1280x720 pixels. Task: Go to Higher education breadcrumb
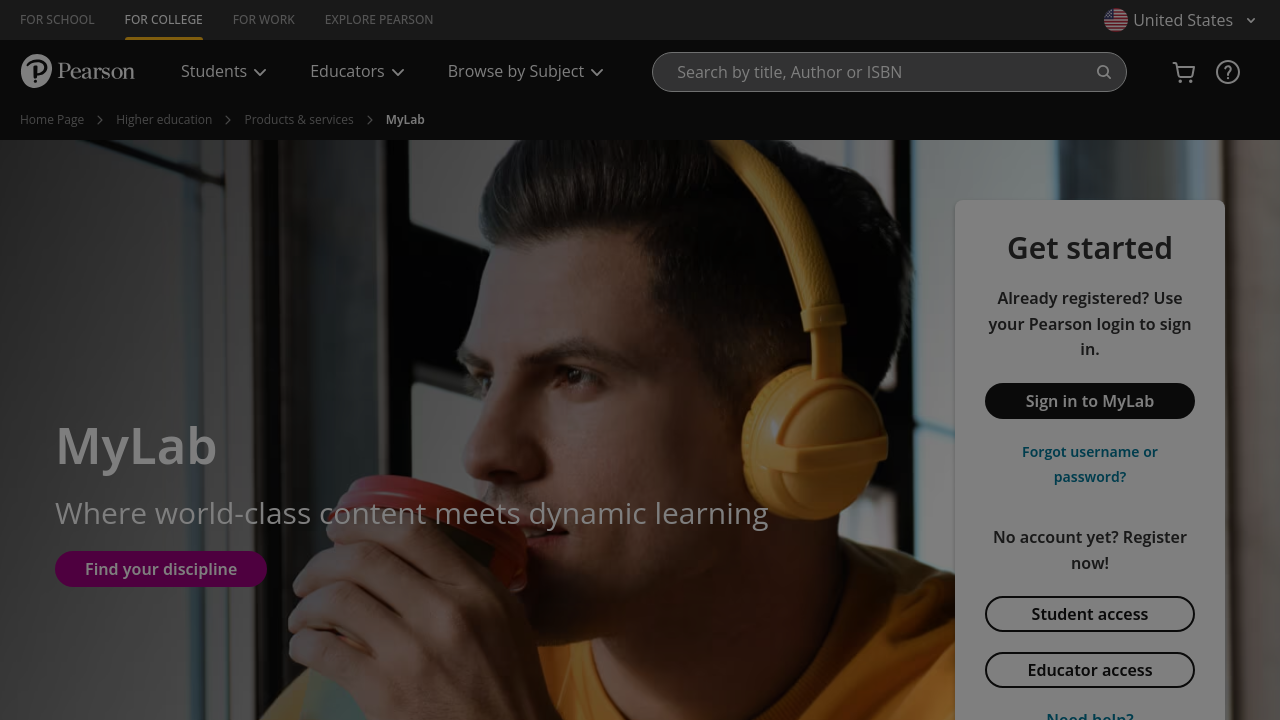pos(164,120)
